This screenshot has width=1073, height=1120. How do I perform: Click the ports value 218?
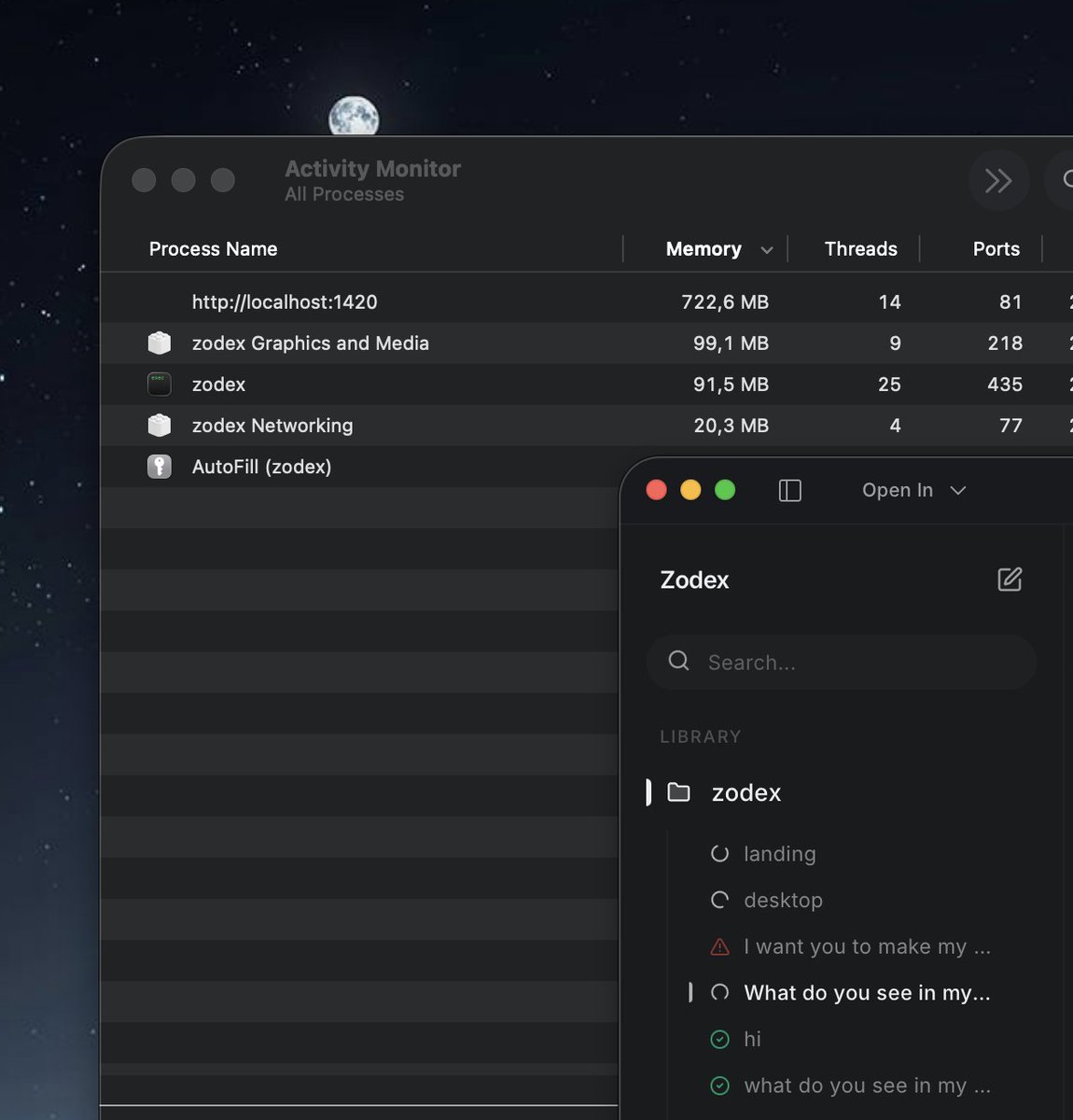coord(1005,343)
